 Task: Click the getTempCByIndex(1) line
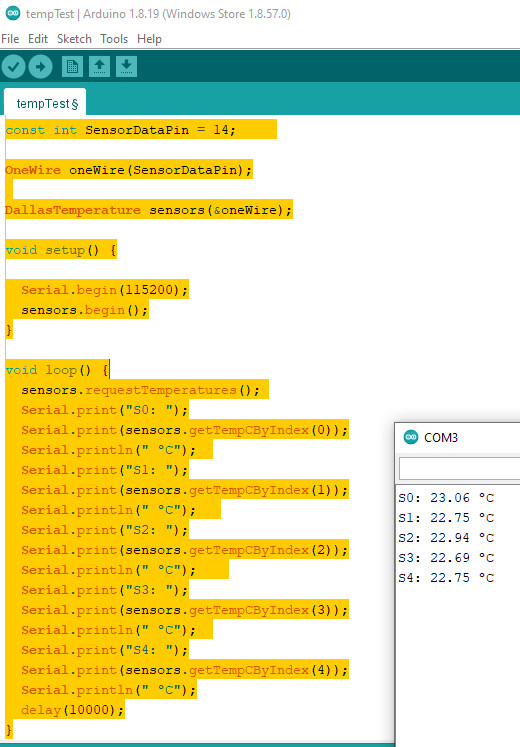[x=185, y=490]
